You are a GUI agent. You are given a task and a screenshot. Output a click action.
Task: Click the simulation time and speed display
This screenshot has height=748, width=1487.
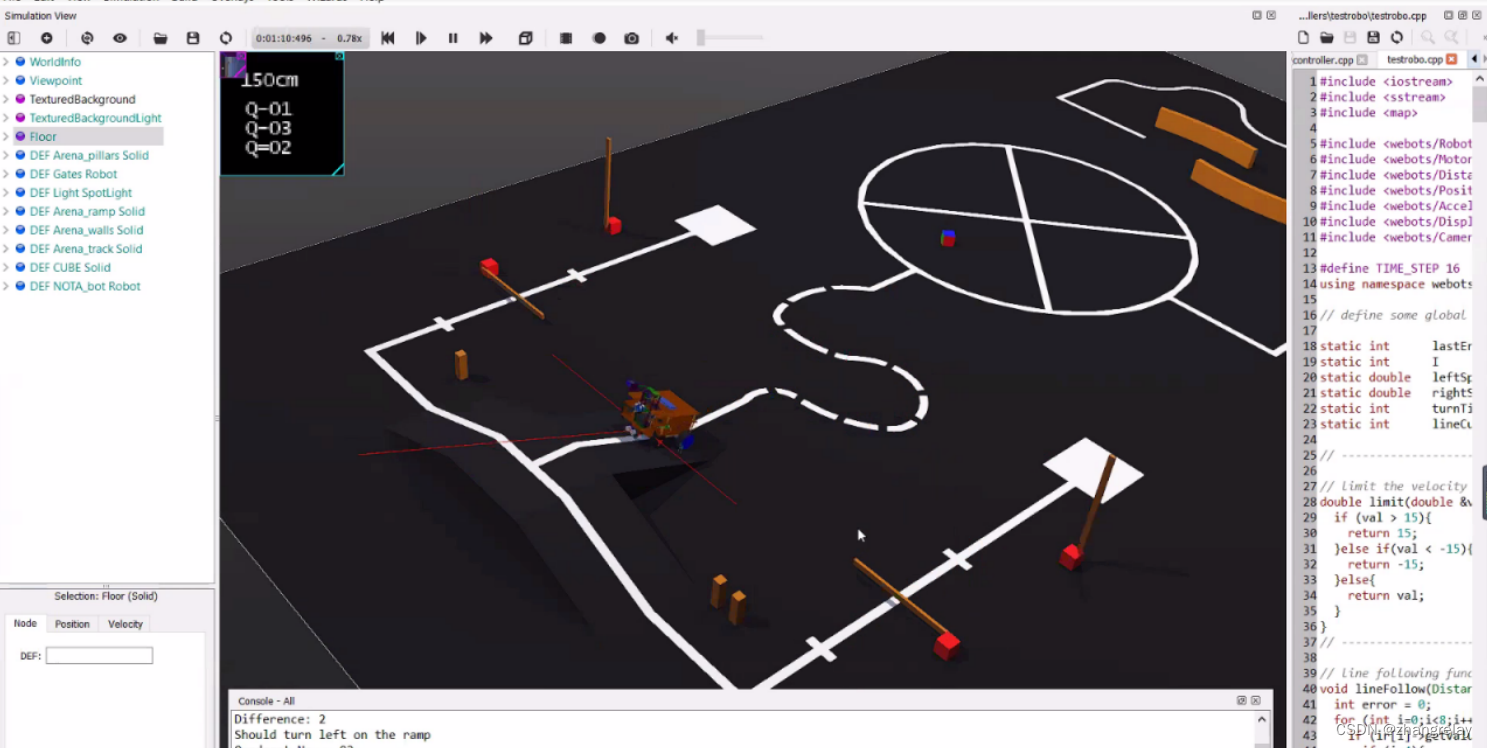click(x=309, y=38)
